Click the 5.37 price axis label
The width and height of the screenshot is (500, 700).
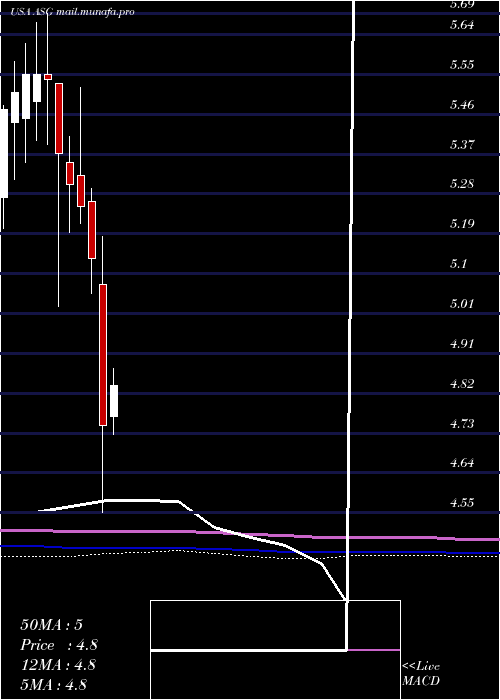tap(462, 144)
